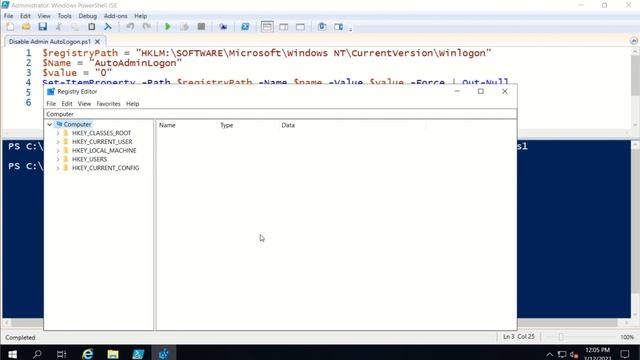Open the Tools menu in PowerShell ISE
The image size is (640, 360).
click(64, 16)
